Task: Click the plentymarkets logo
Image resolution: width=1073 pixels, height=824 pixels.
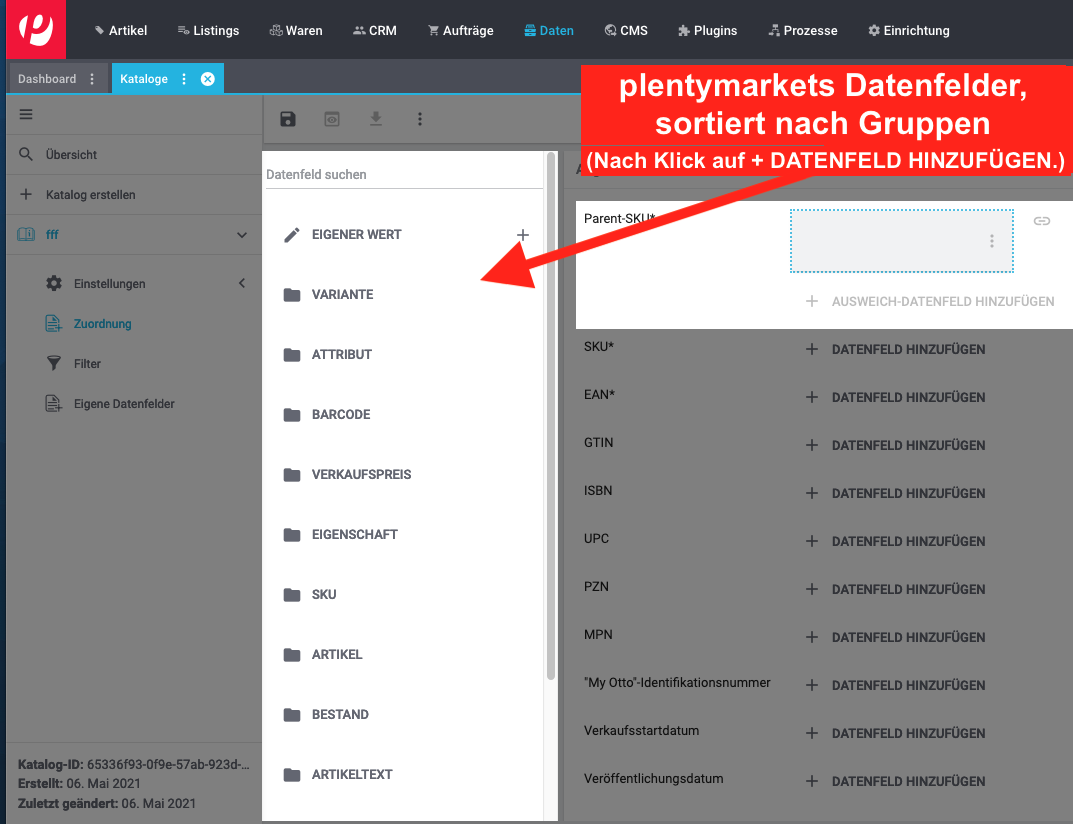Action: tap(36, 29)
